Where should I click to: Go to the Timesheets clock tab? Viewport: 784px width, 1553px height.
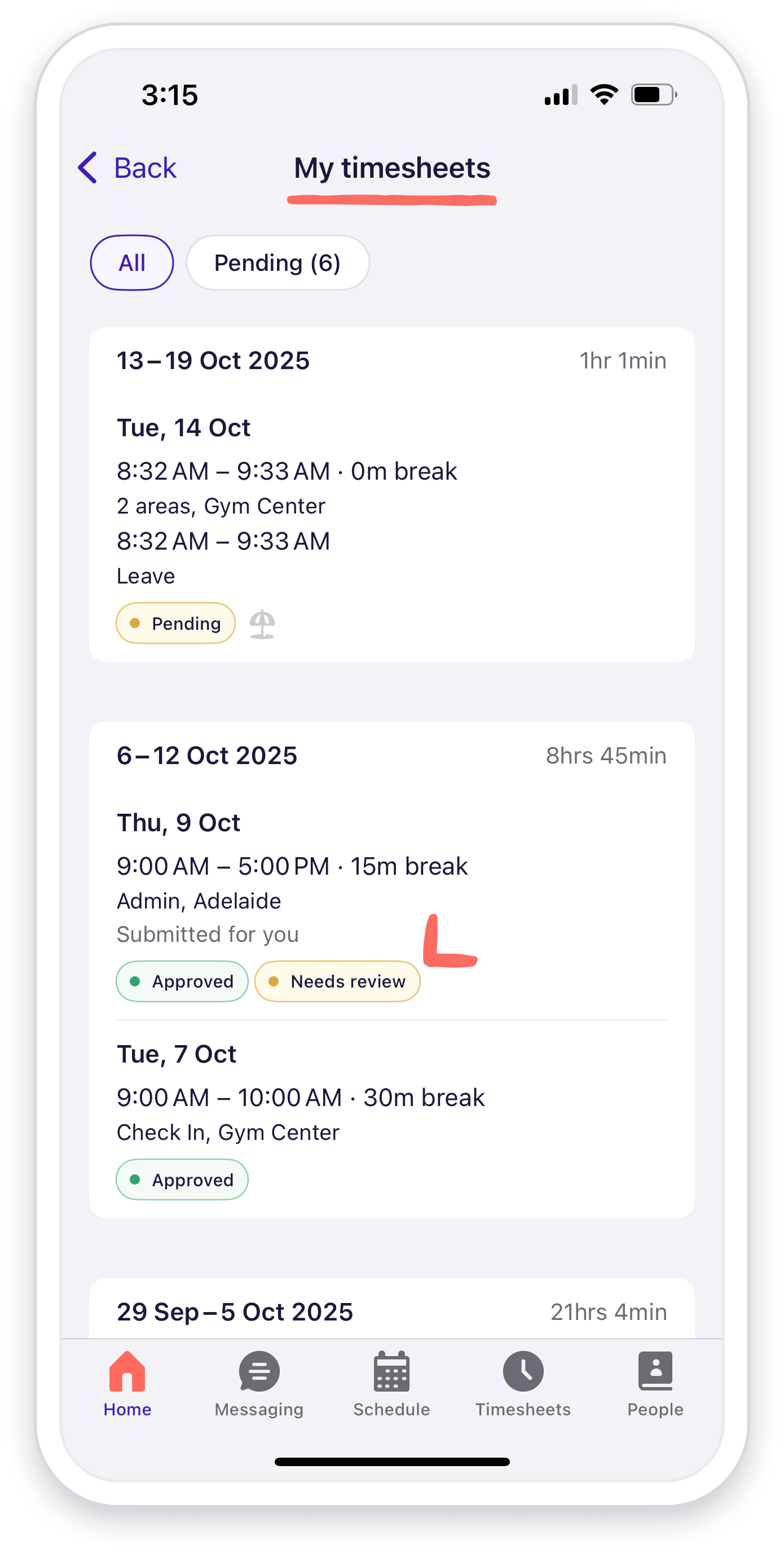click(x=523, y=1371)
